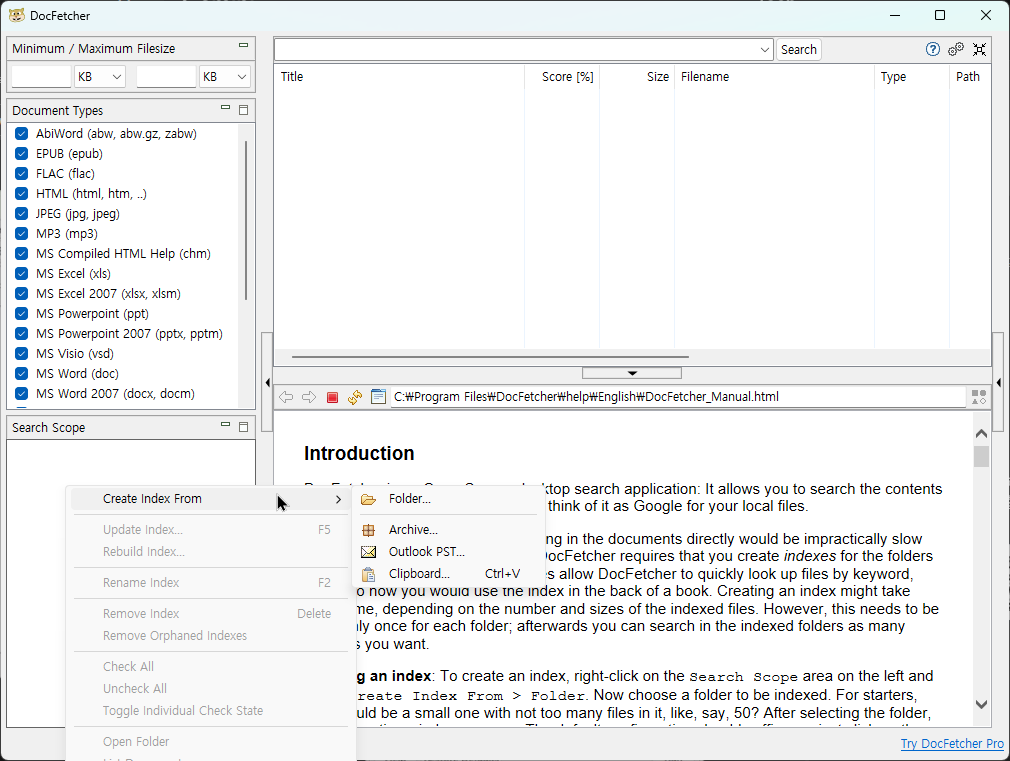
Task: Click the minimum filesize input field
Action: coord(41,77)
